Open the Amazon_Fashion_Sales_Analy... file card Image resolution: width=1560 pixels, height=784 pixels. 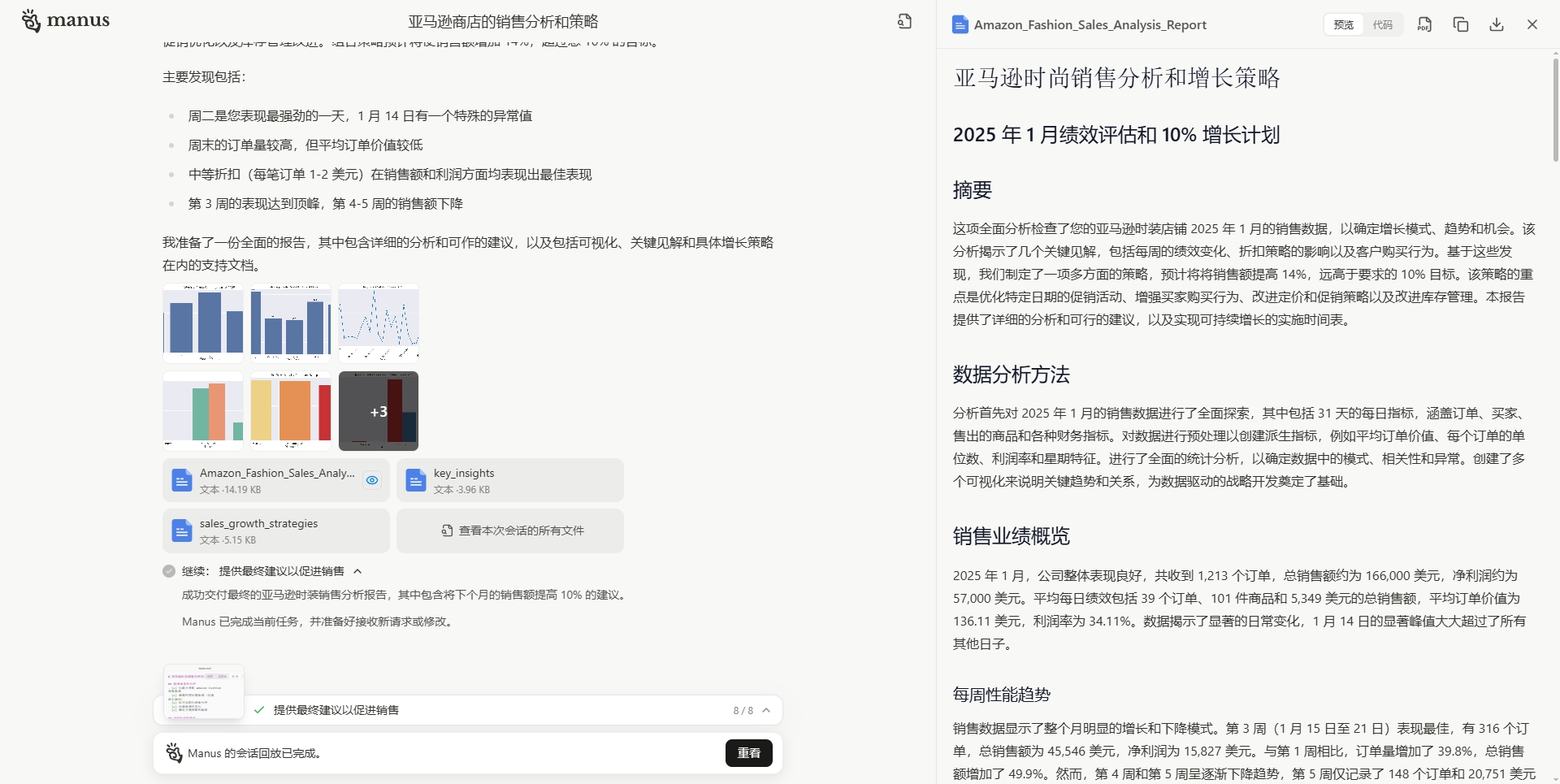[276, 480]
